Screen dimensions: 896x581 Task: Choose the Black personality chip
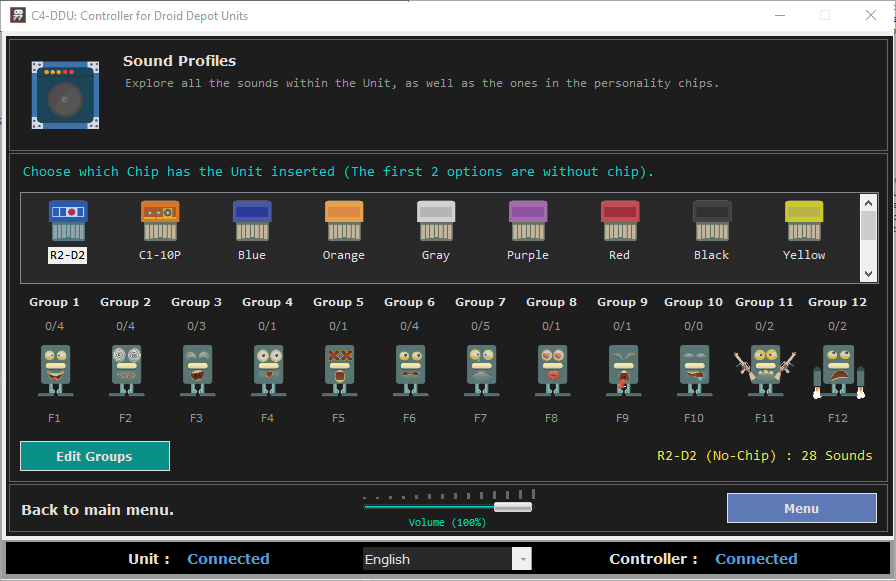(712, 220)
